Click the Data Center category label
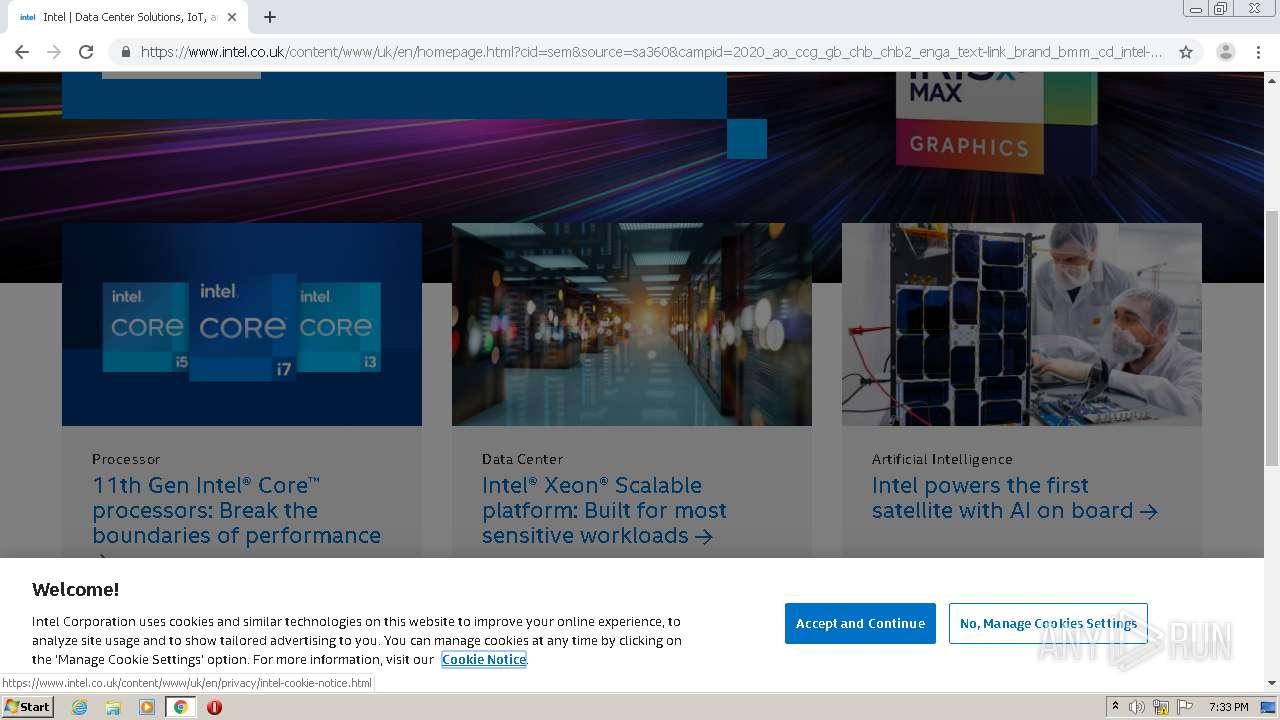 pos(522,459)
